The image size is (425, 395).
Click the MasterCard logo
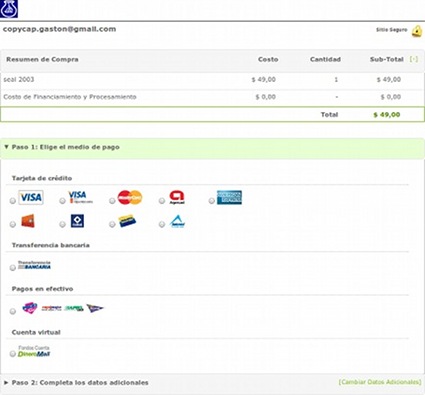(x=130, y=197)
